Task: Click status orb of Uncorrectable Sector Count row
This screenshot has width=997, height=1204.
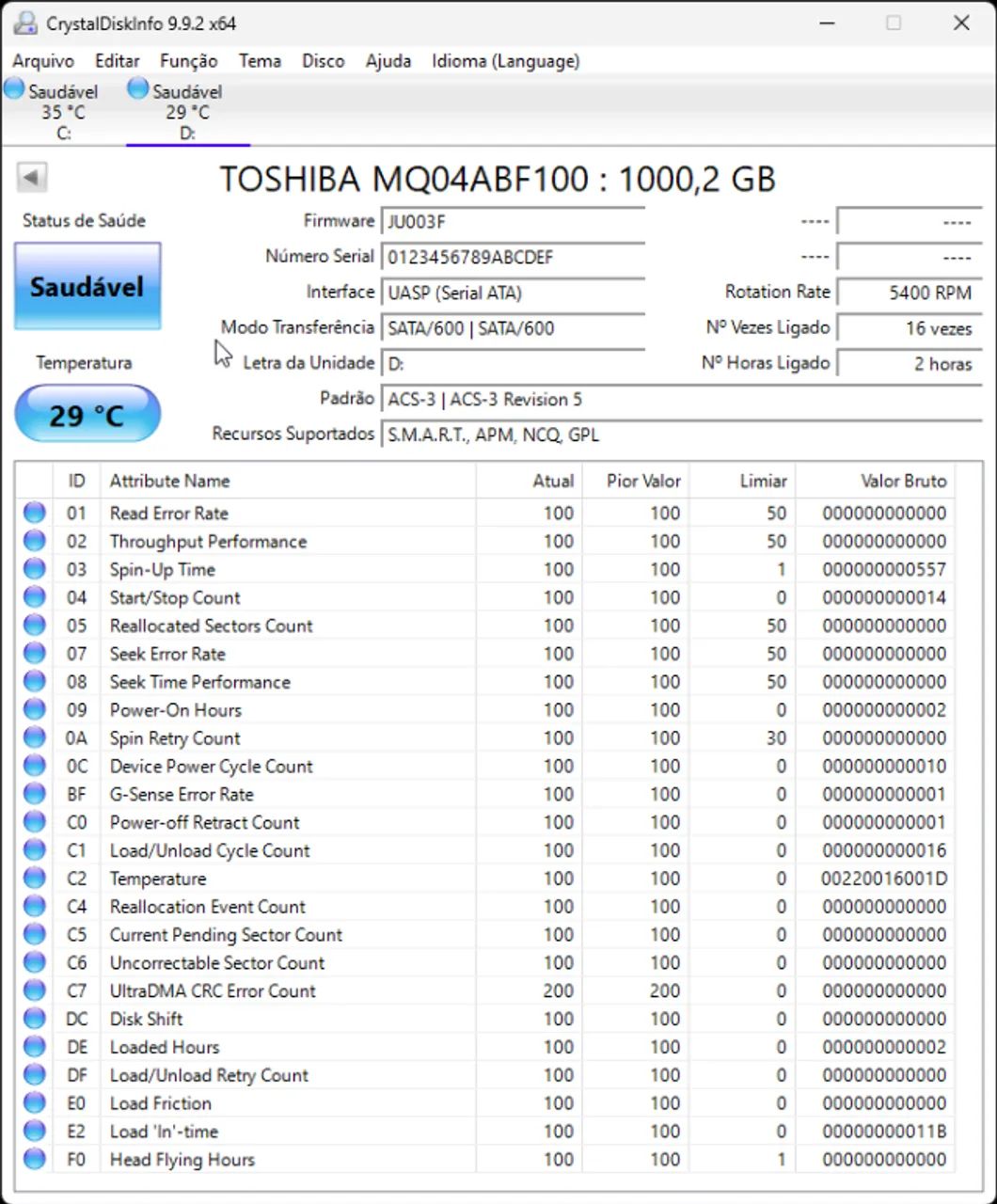Action: click(35, 962)
